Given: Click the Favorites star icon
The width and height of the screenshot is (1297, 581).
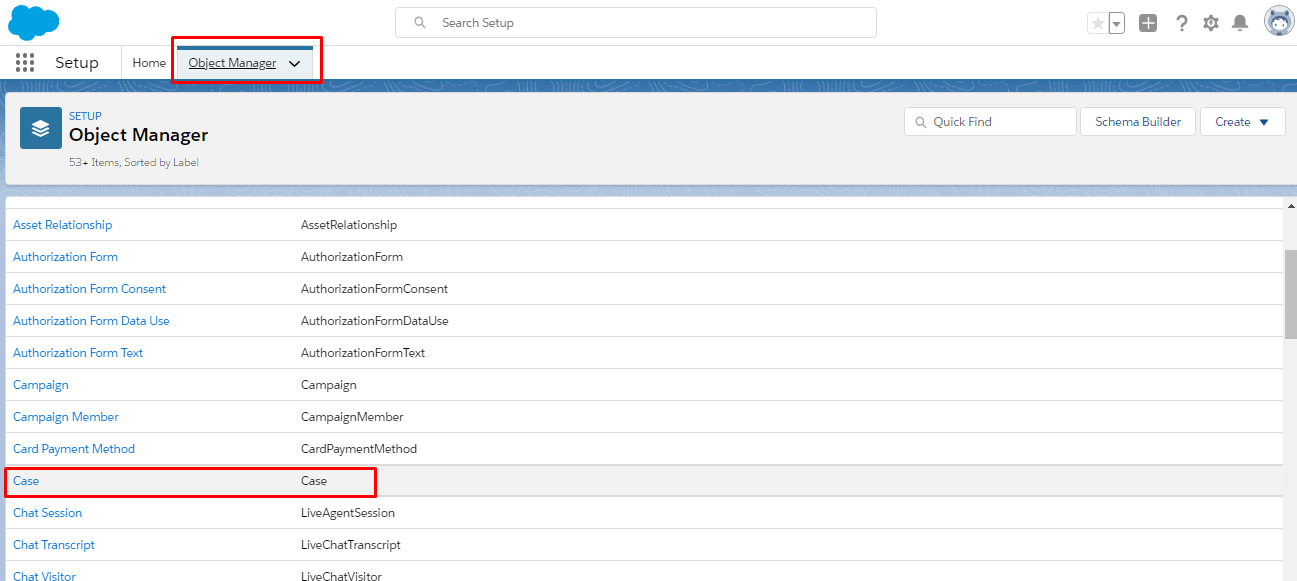Looking at the screenshot, I should pyautogui.click(x=1097, y=23).
